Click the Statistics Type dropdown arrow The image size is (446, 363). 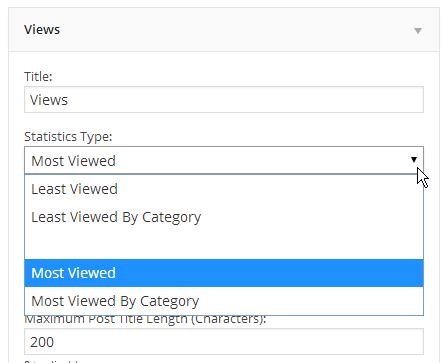tap(414, 160)
